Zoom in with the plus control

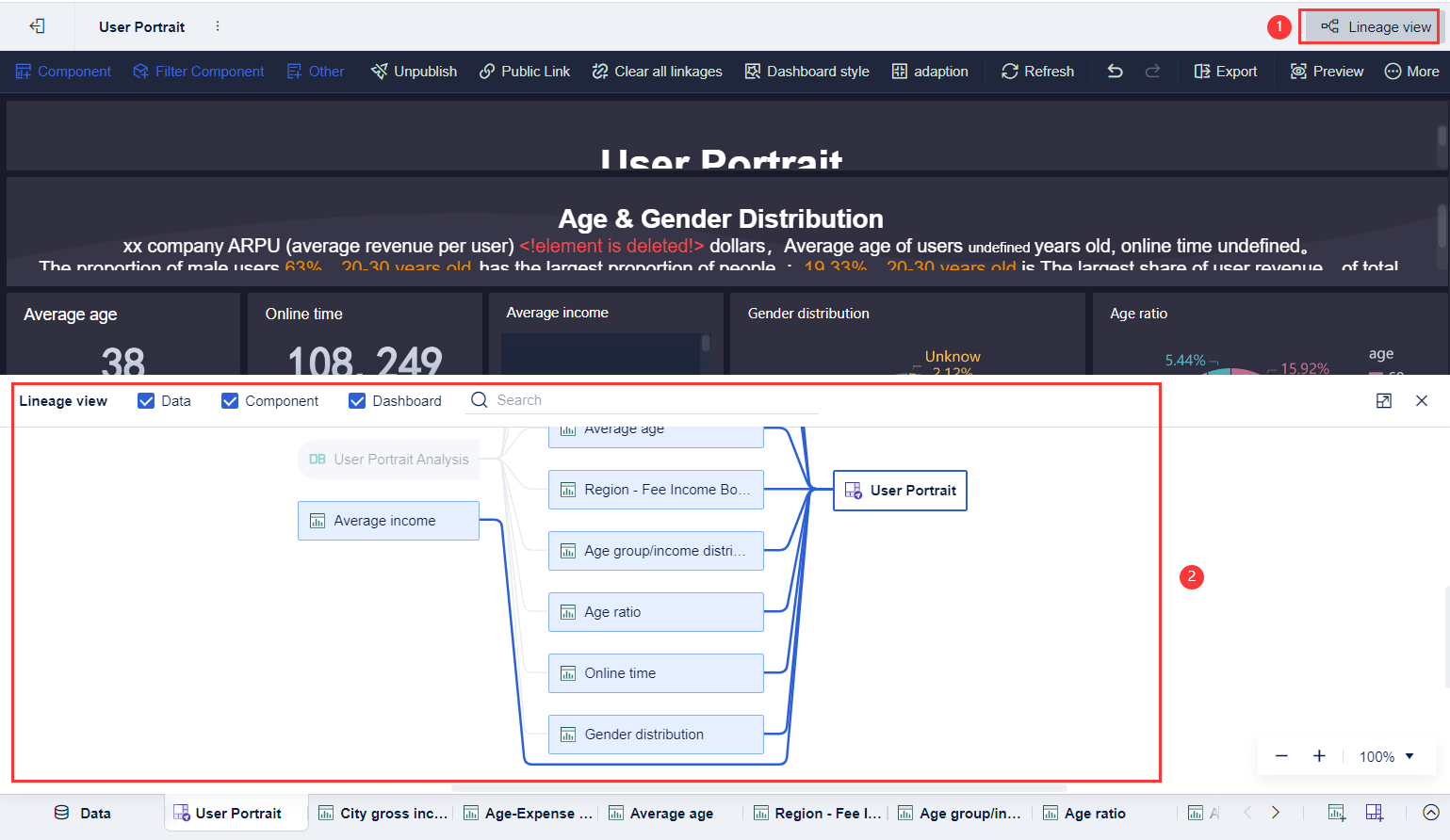coord(1318,755)
